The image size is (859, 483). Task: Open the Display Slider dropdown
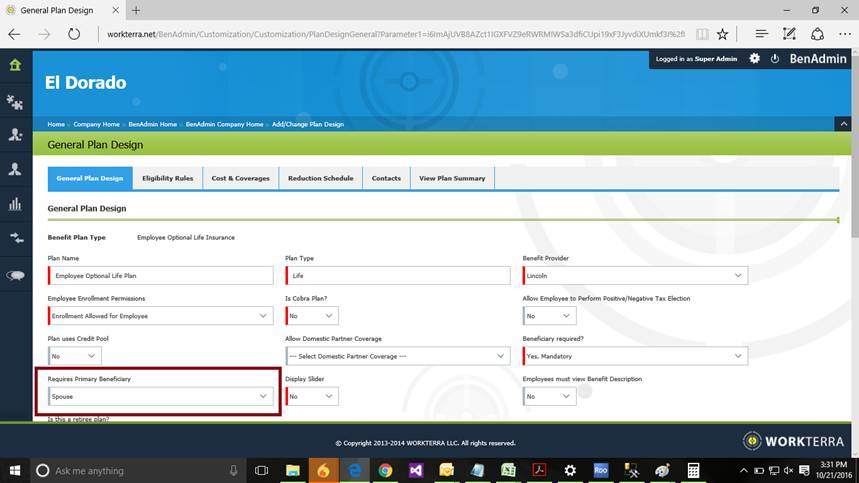click(x=312, y=396)
